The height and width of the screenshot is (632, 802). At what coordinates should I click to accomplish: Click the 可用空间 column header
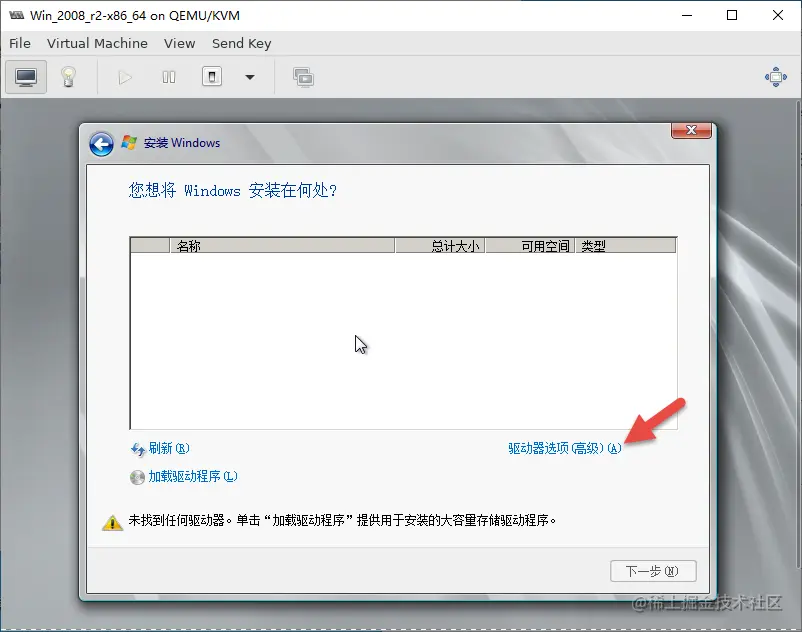click(530, 246)
